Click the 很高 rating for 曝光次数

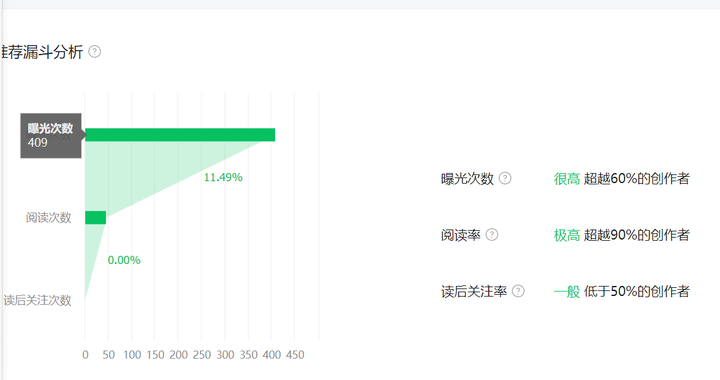pyautogui.click(x=567, y=179)
